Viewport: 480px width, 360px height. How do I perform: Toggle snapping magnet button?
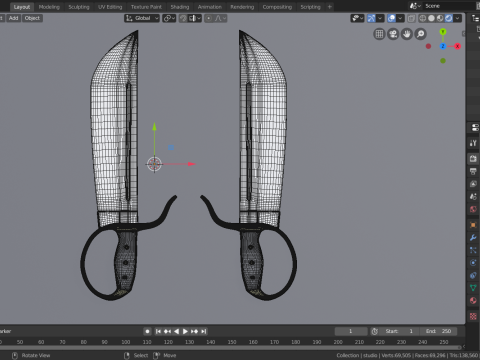[183, 18]
